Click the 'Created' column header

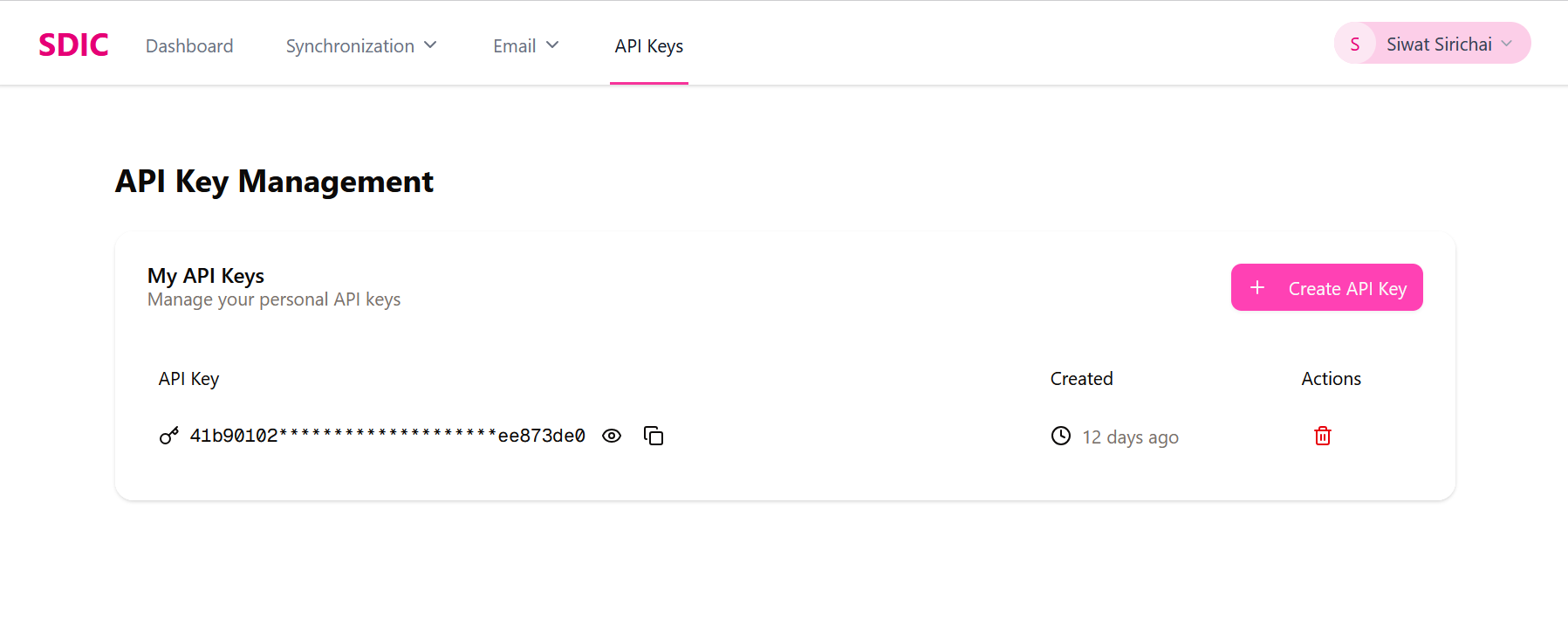(x=1081, y=378)
